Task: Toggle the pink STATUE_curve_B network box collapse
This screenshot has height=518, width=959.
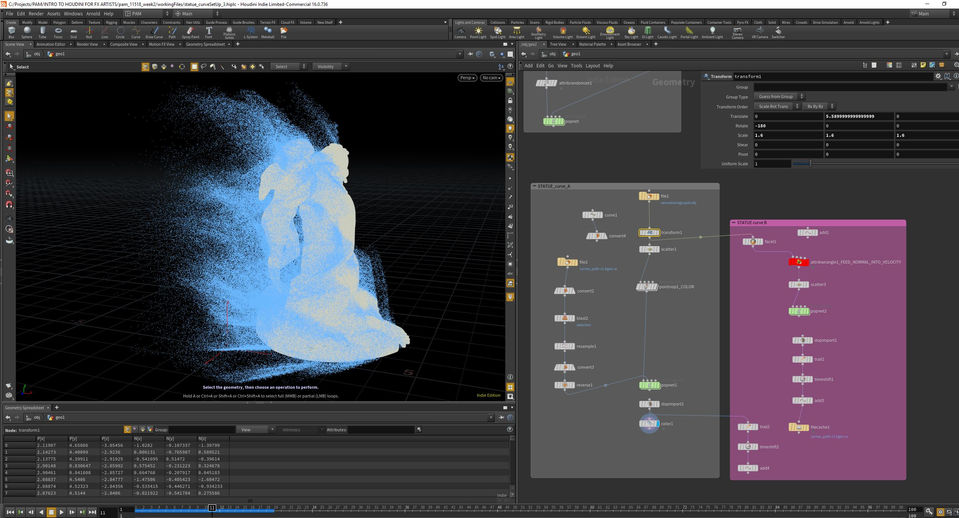Action: [734, 223]
